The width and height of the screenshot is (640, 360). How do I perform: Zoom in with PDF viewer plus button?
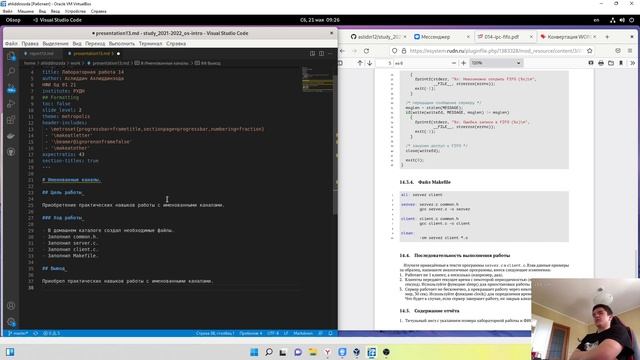463,63
